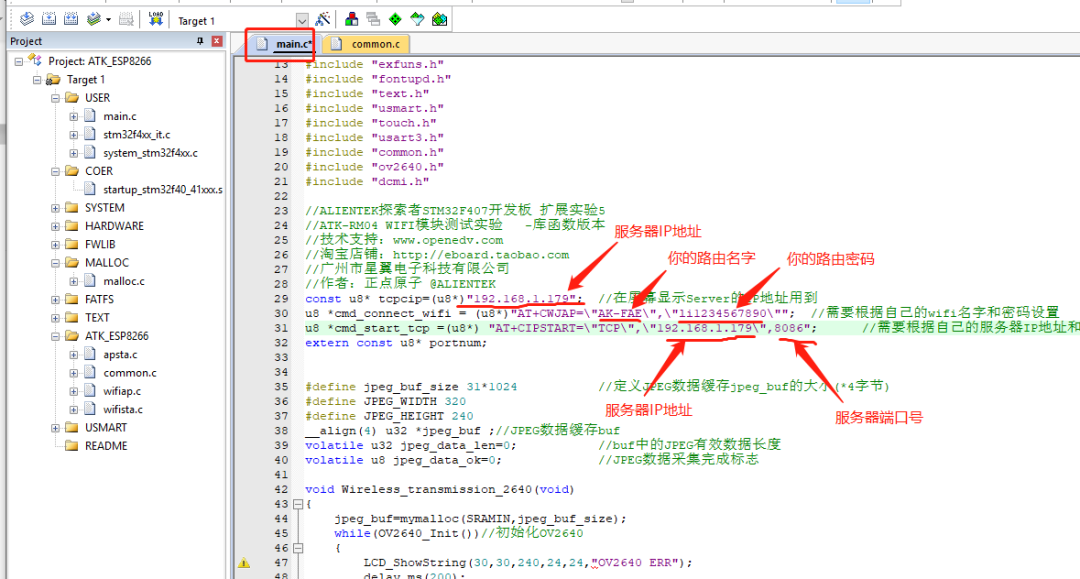Launch the Pack Installer icon
Screen dimensions: 1080x579
coord(439,20)
